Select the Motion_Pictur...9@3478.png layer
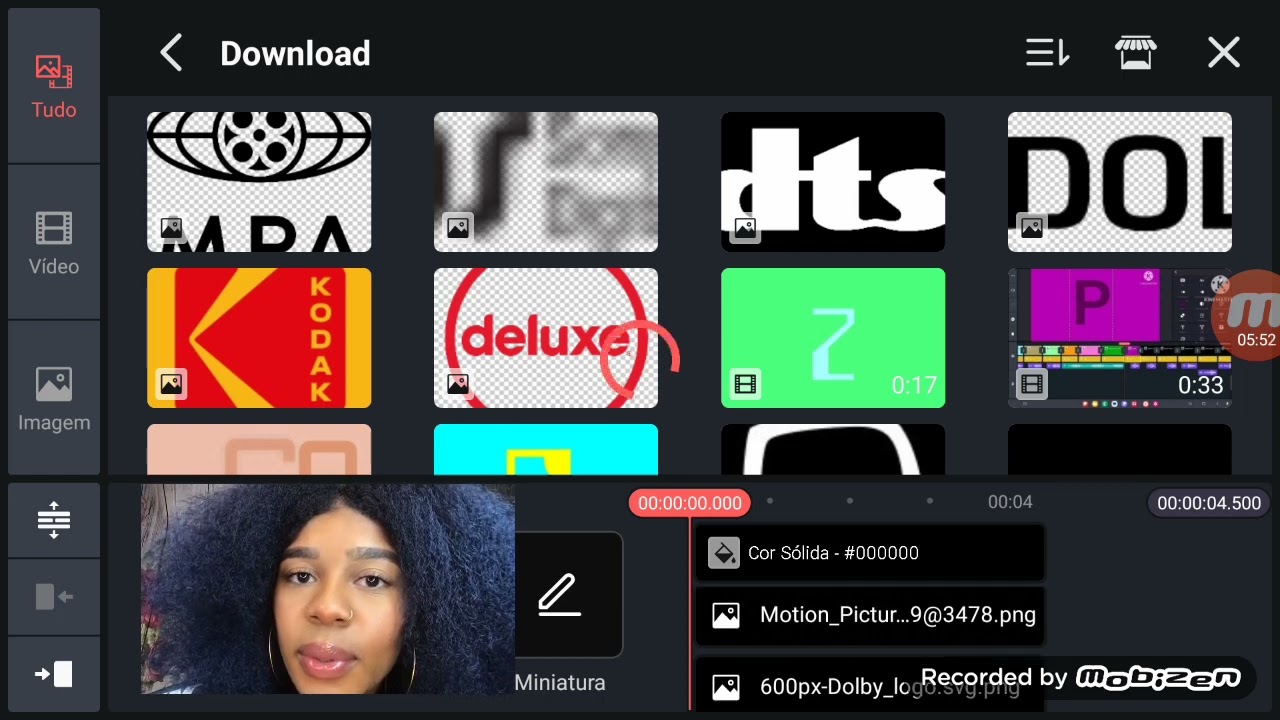 coord(870,615)
